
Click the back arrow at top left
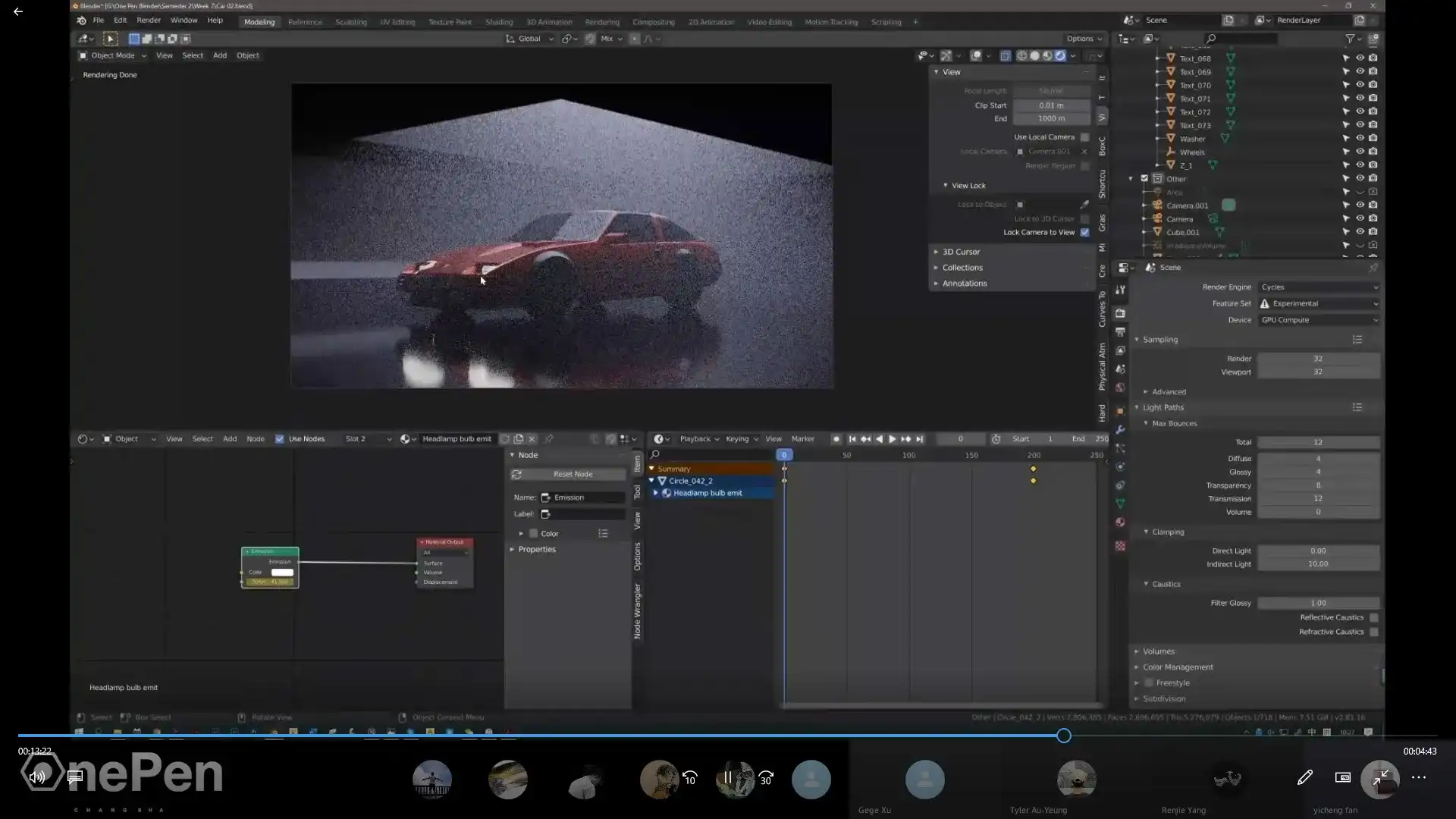[18, 11]
